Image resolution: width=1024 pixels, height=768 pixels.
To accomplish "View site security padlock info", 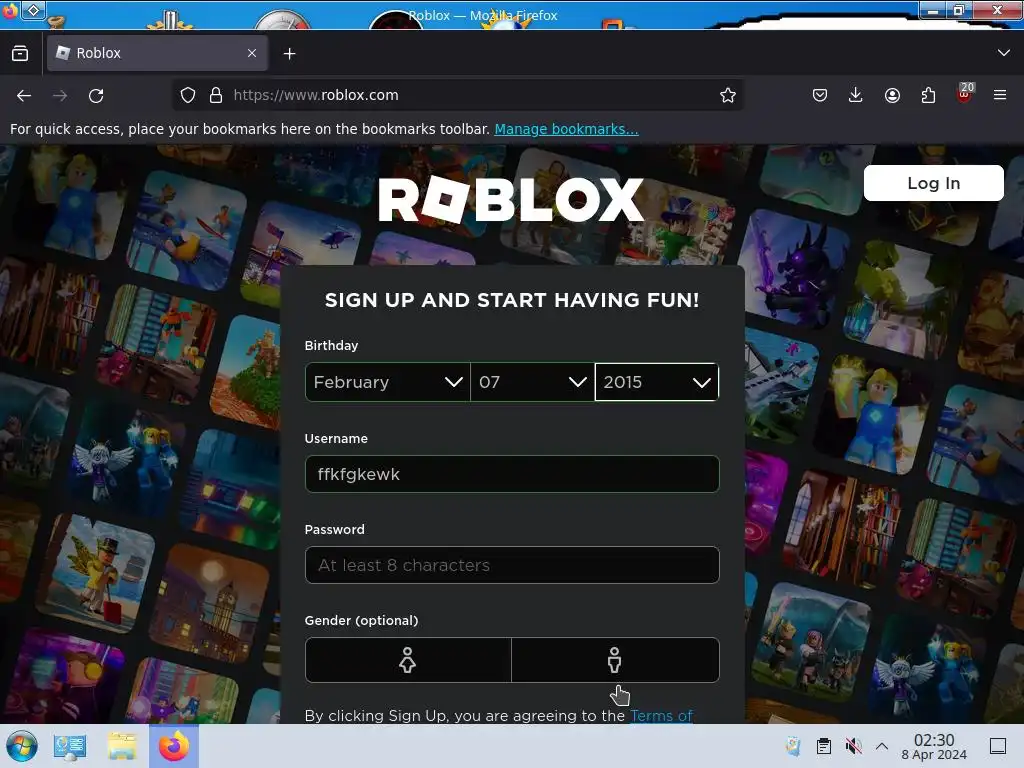I will tap(216, 95).
